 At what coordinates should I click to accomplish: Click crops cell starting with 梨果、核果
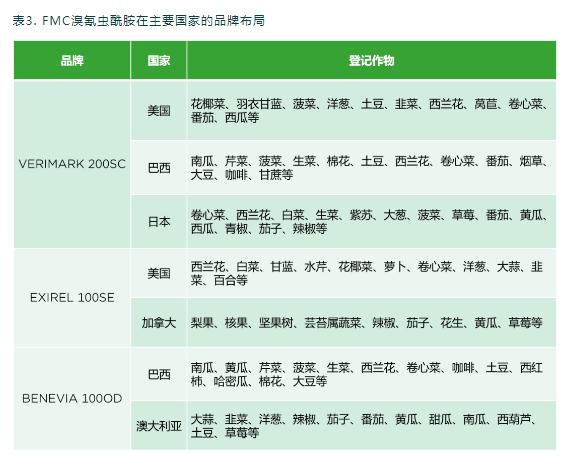(371, 322)
